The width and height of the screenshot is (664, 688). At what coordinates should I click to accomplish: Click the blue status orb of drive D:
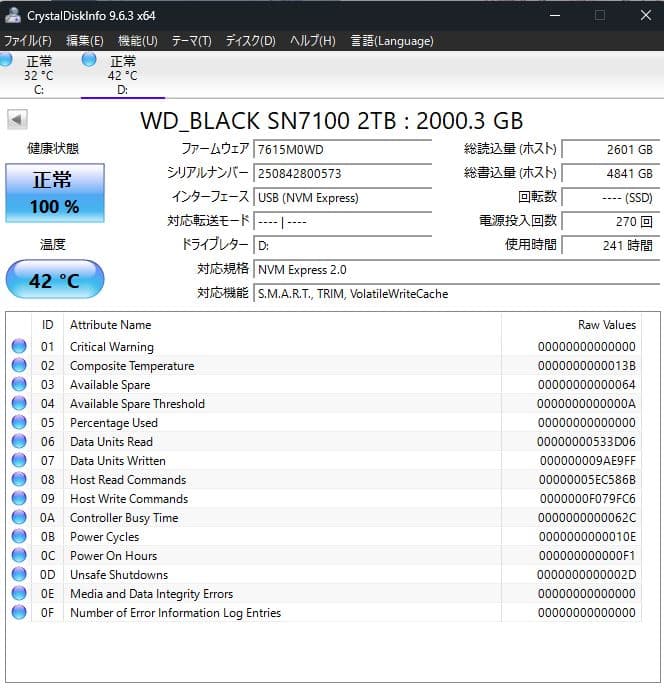89,59
